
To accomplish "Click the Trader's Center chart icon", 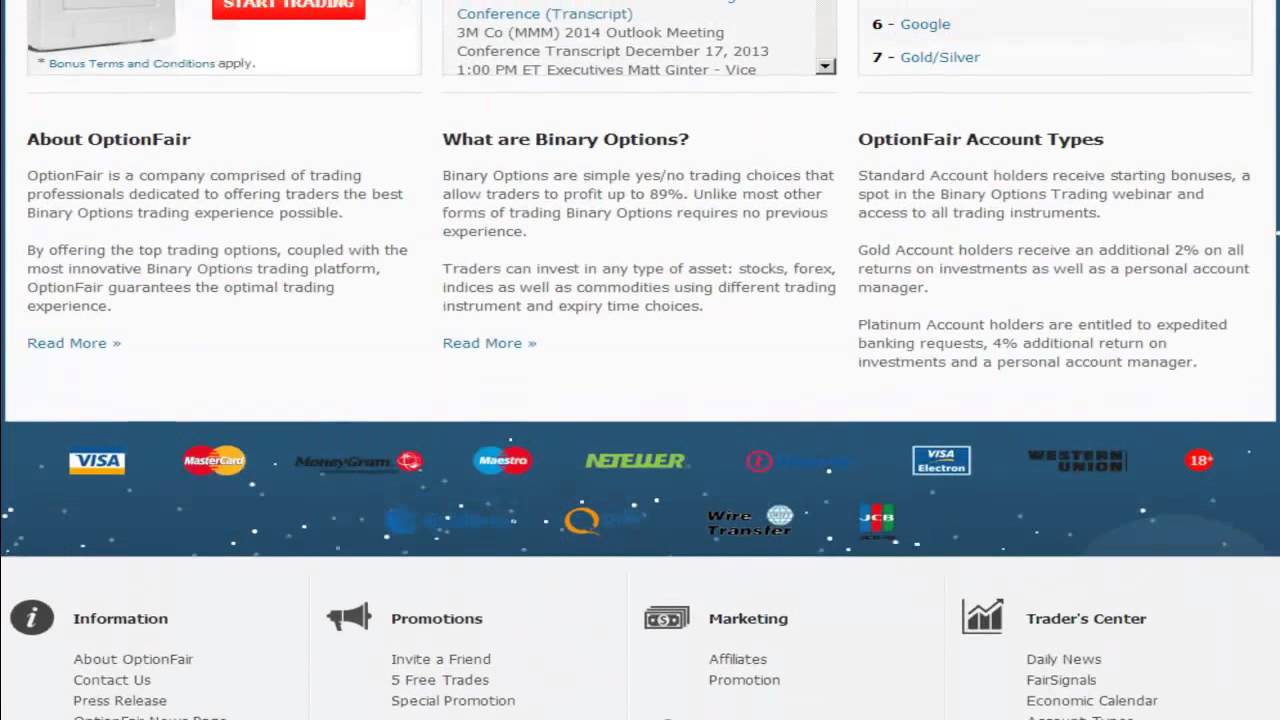I will pos(982,616).
